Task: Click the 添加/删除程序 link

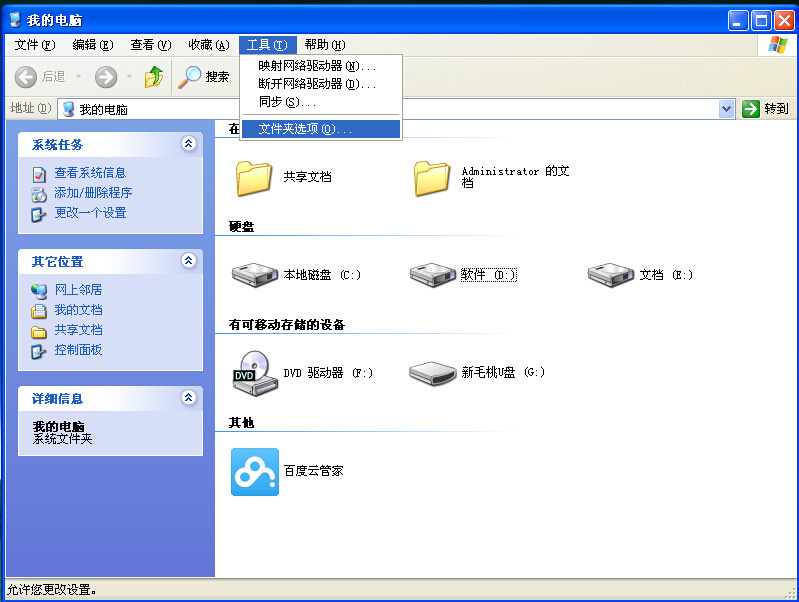Action: click(93, 193)
